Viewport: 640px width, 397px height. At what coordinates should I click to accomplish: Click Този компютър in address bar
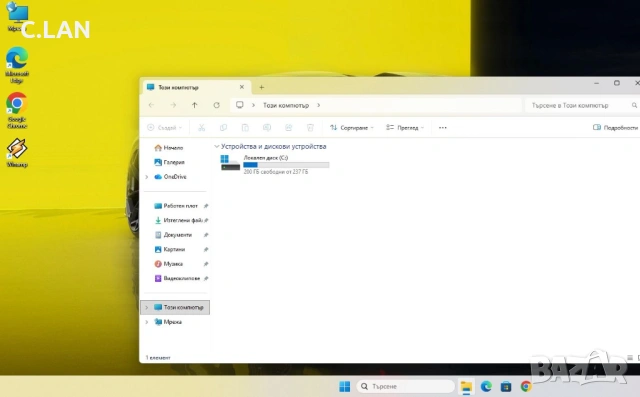[x=286, y=105]
